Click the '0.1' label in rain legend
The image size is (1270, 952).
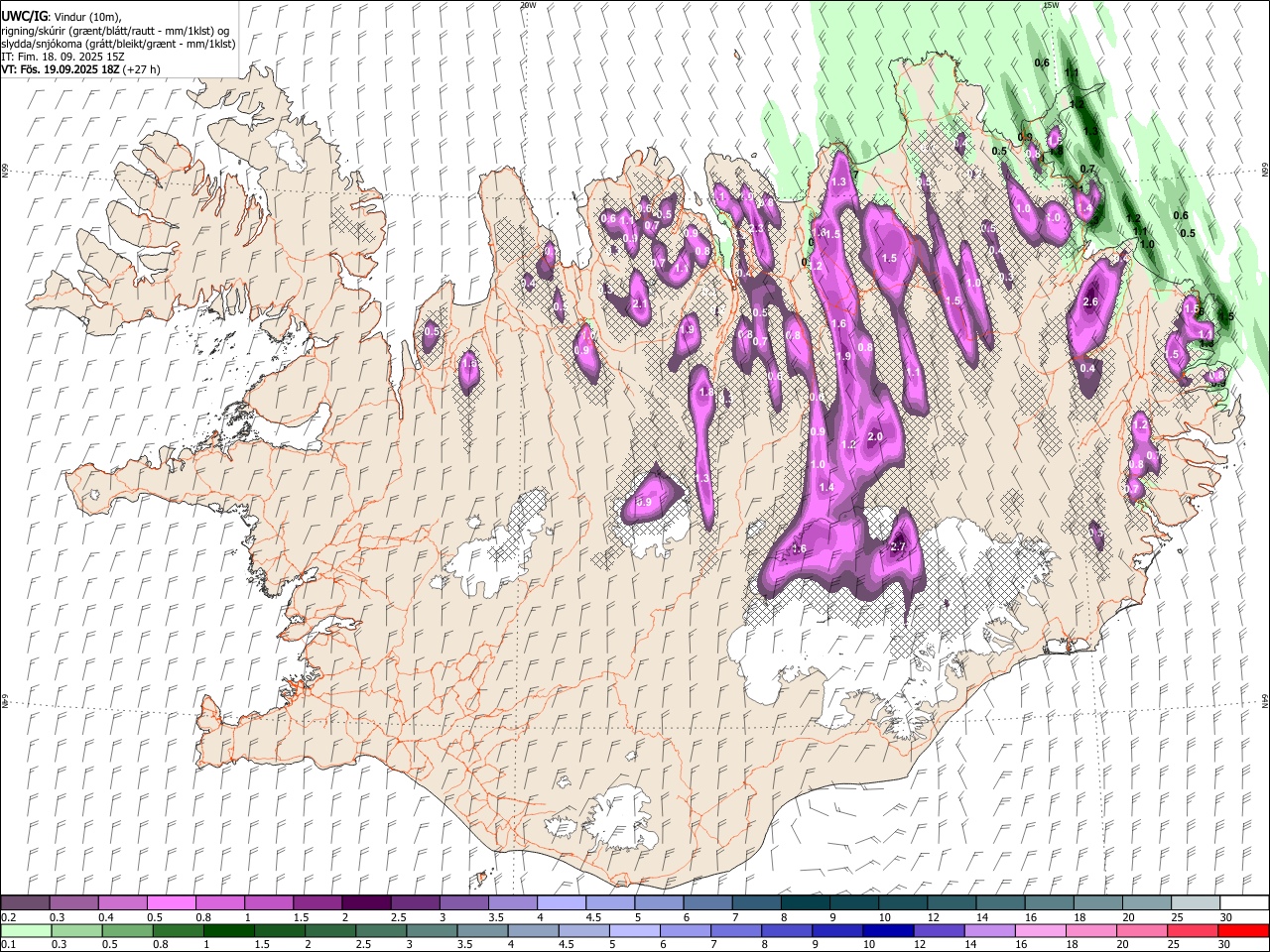[x=9, y=945]
